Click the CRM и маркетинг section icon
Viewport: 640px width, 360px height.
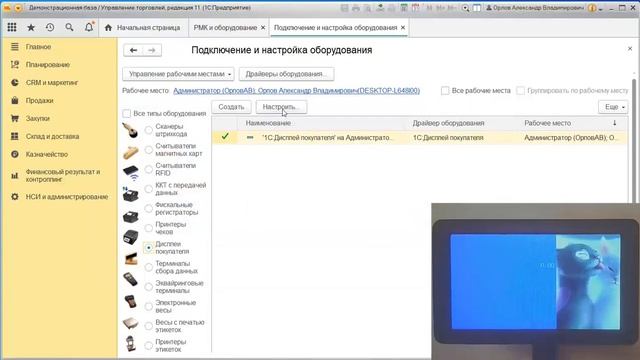coord(15,82)
